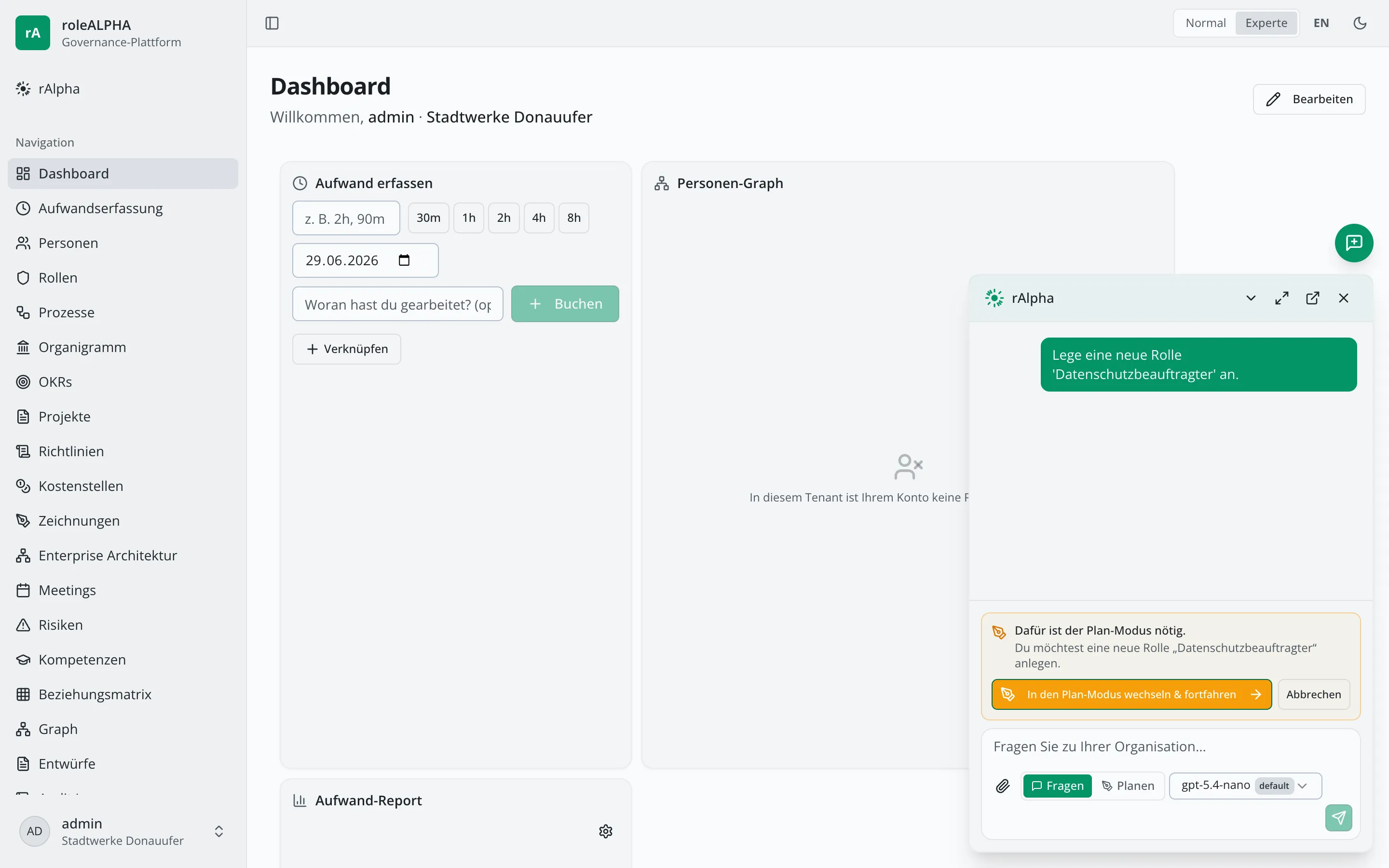1389x868 pixels.
Task: Open the gpt-5.4-nano model dropdown
Action: point(1245,786)
